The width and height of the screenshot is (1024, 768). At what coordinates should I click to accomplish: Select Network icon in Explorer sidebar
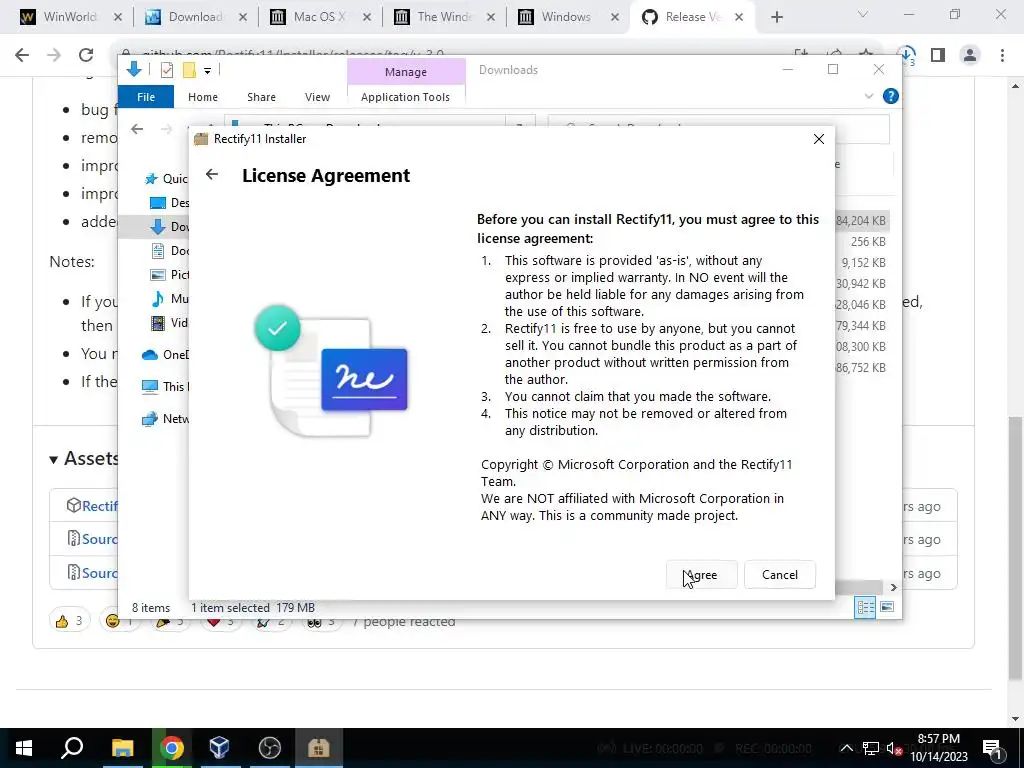coord(150,419)
